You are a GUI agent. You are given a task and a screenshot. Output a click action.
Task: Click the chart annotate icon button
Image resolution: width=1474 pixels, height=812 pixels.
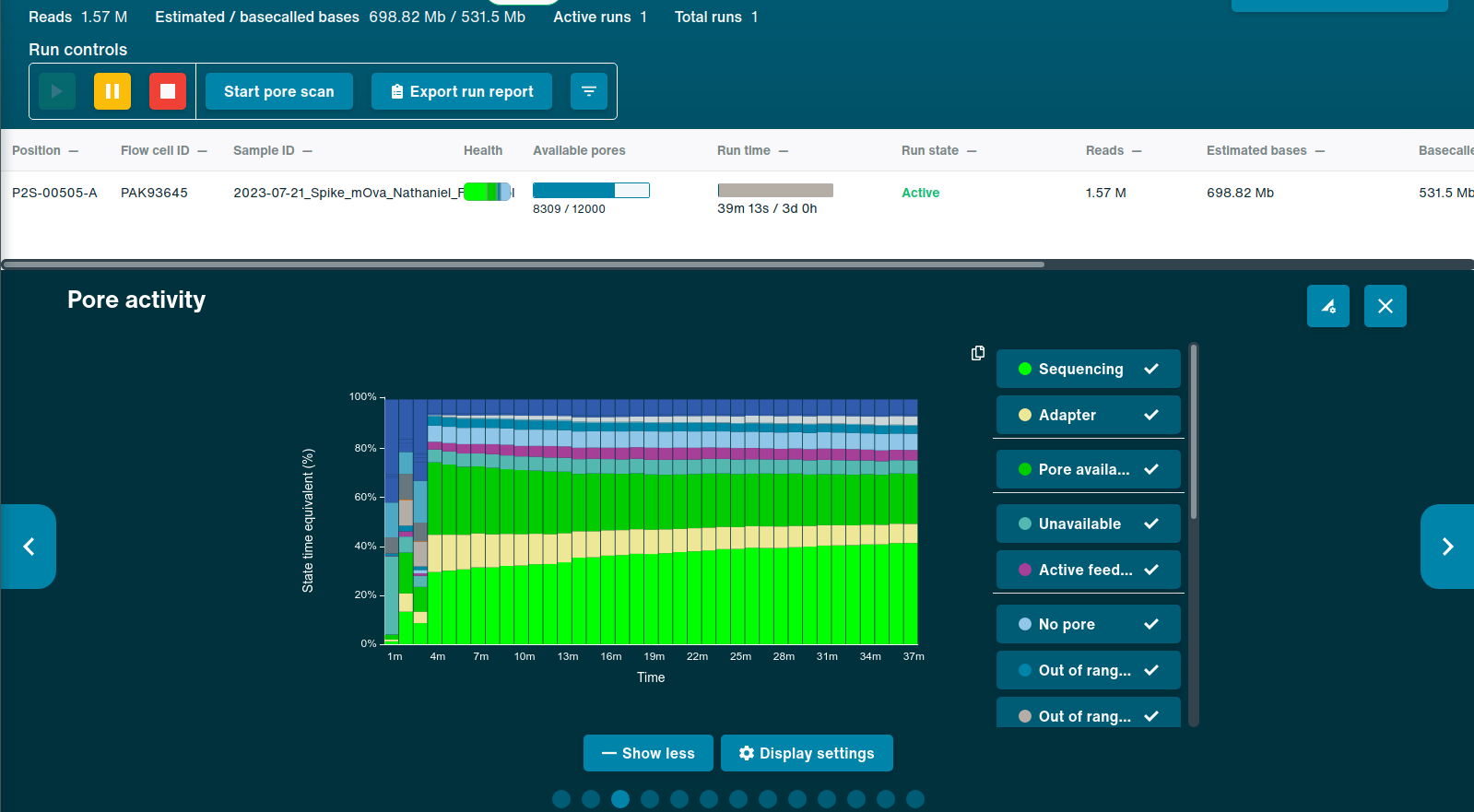point(1328,306)
